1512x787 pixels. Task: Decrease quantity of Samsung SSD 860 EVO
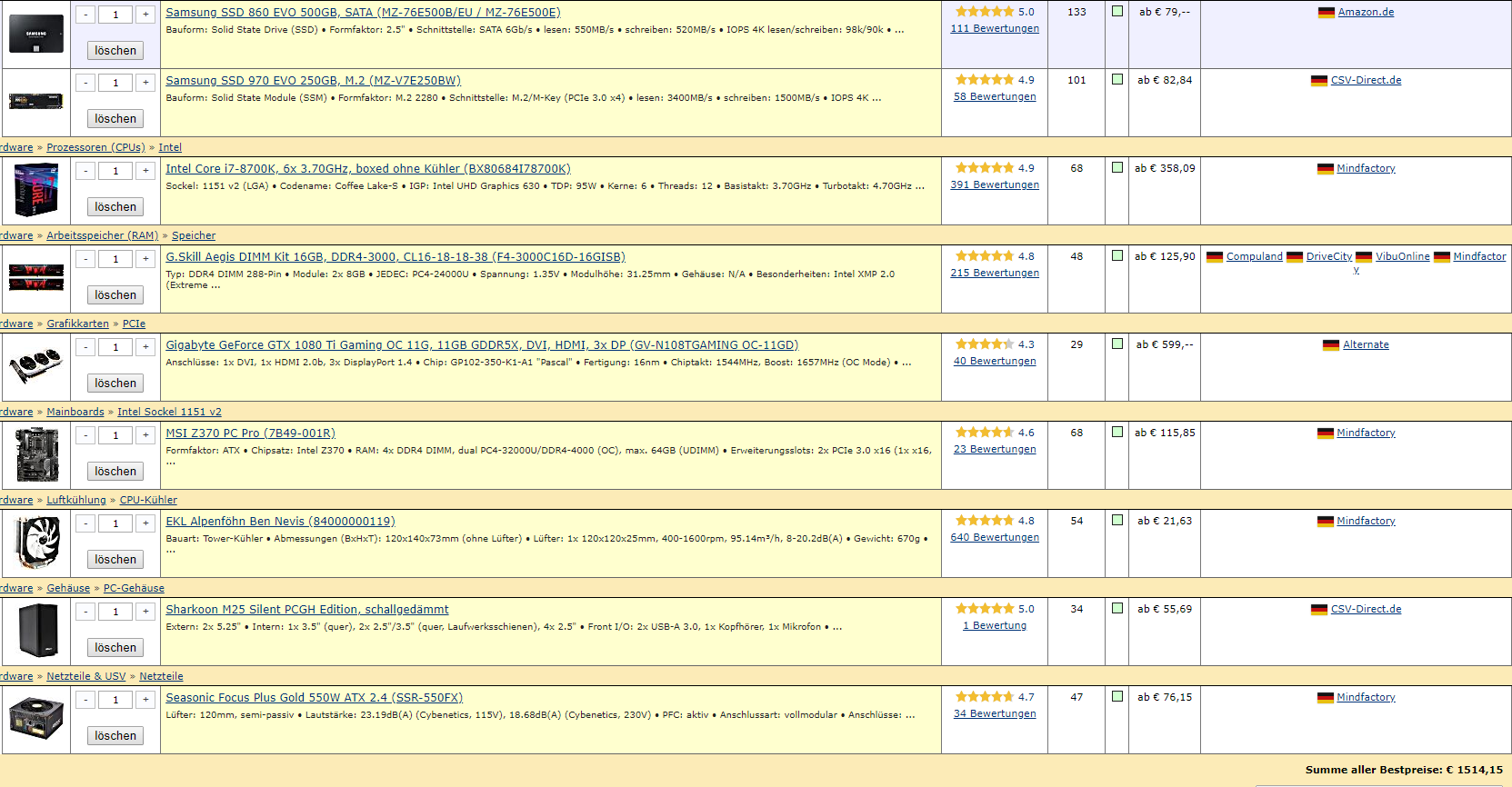[85, 15]
